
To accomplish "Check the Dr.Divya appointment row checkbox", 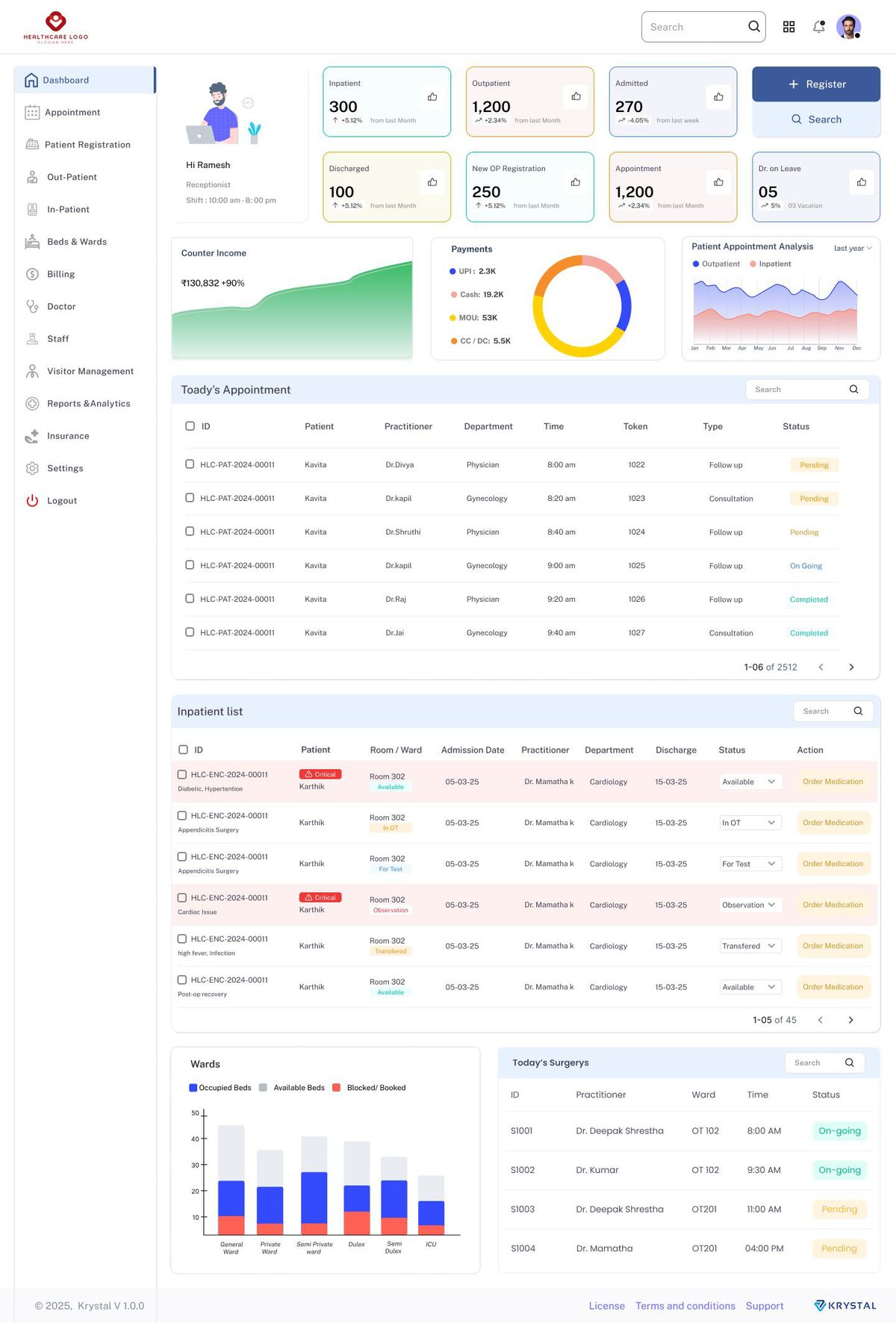I will click(190, 464).
